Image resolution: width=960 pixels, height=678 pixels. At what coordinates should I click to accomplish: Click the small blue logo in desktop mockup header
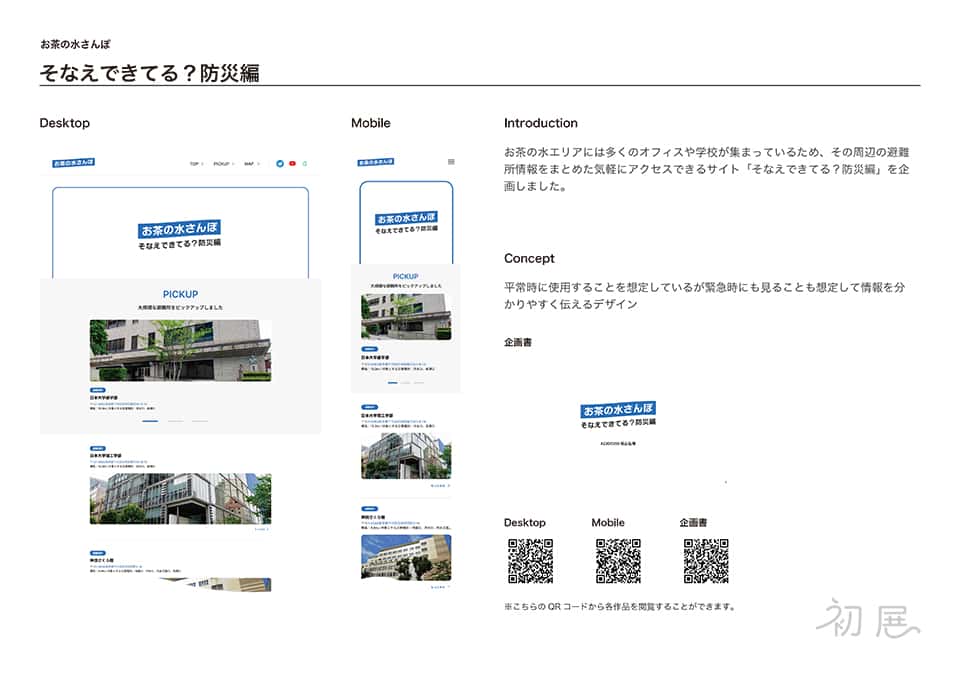tap(73, 163)
